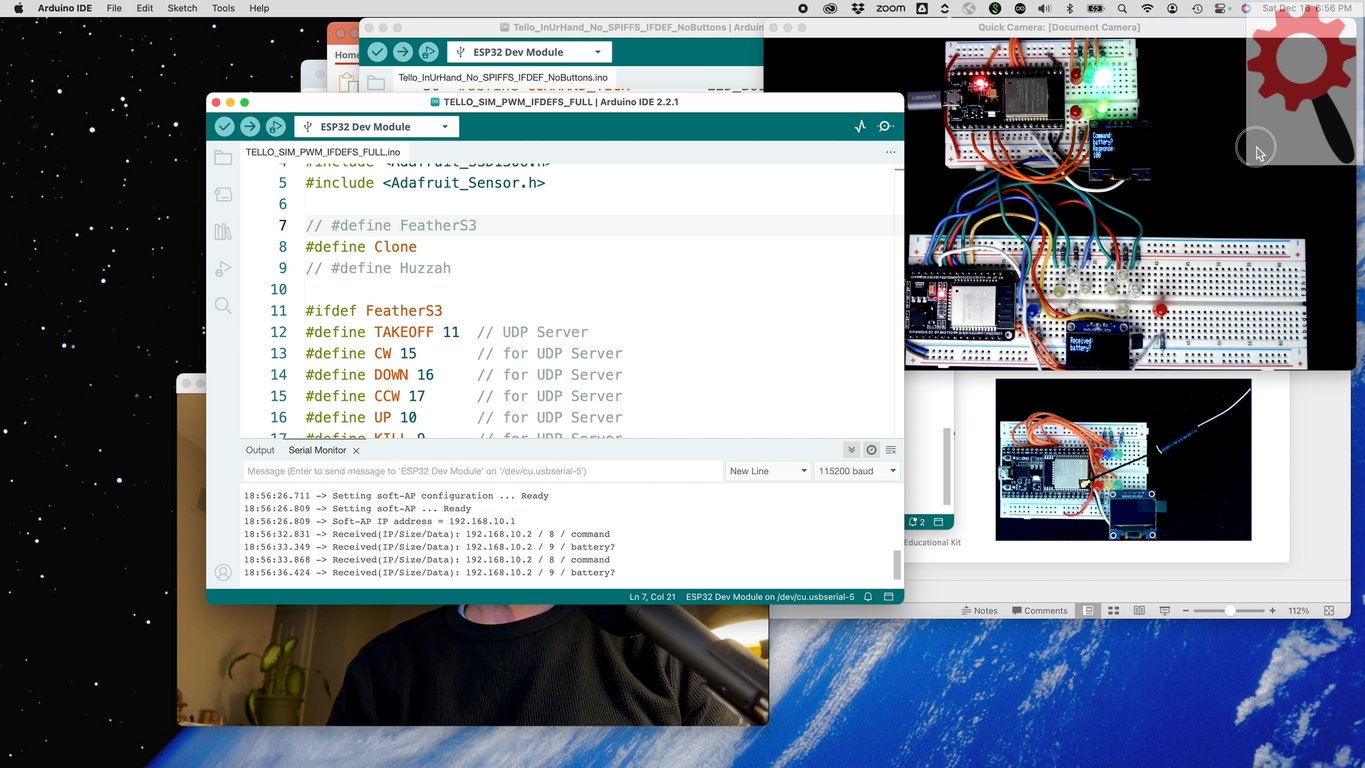1365x768 pixels.
Task: Open the Boards Manager sidebar icon
Action: tap(223, 195)
